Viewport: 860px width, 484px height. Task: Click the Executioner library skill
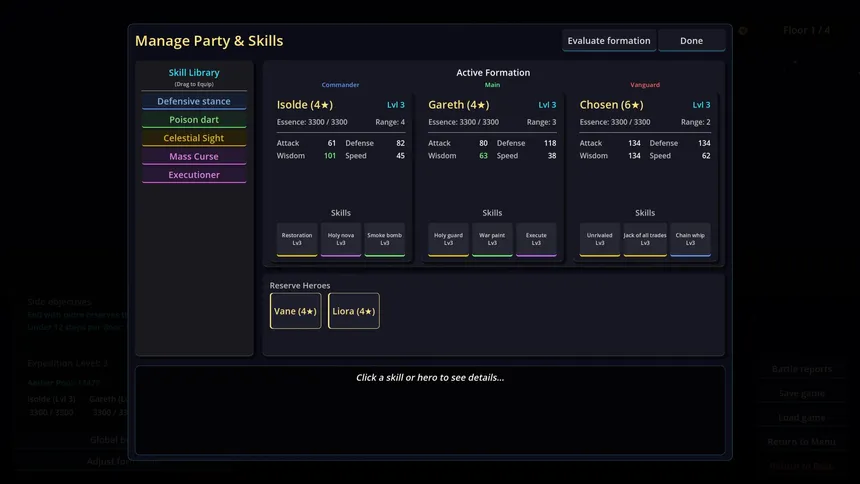tap(194, 175)
